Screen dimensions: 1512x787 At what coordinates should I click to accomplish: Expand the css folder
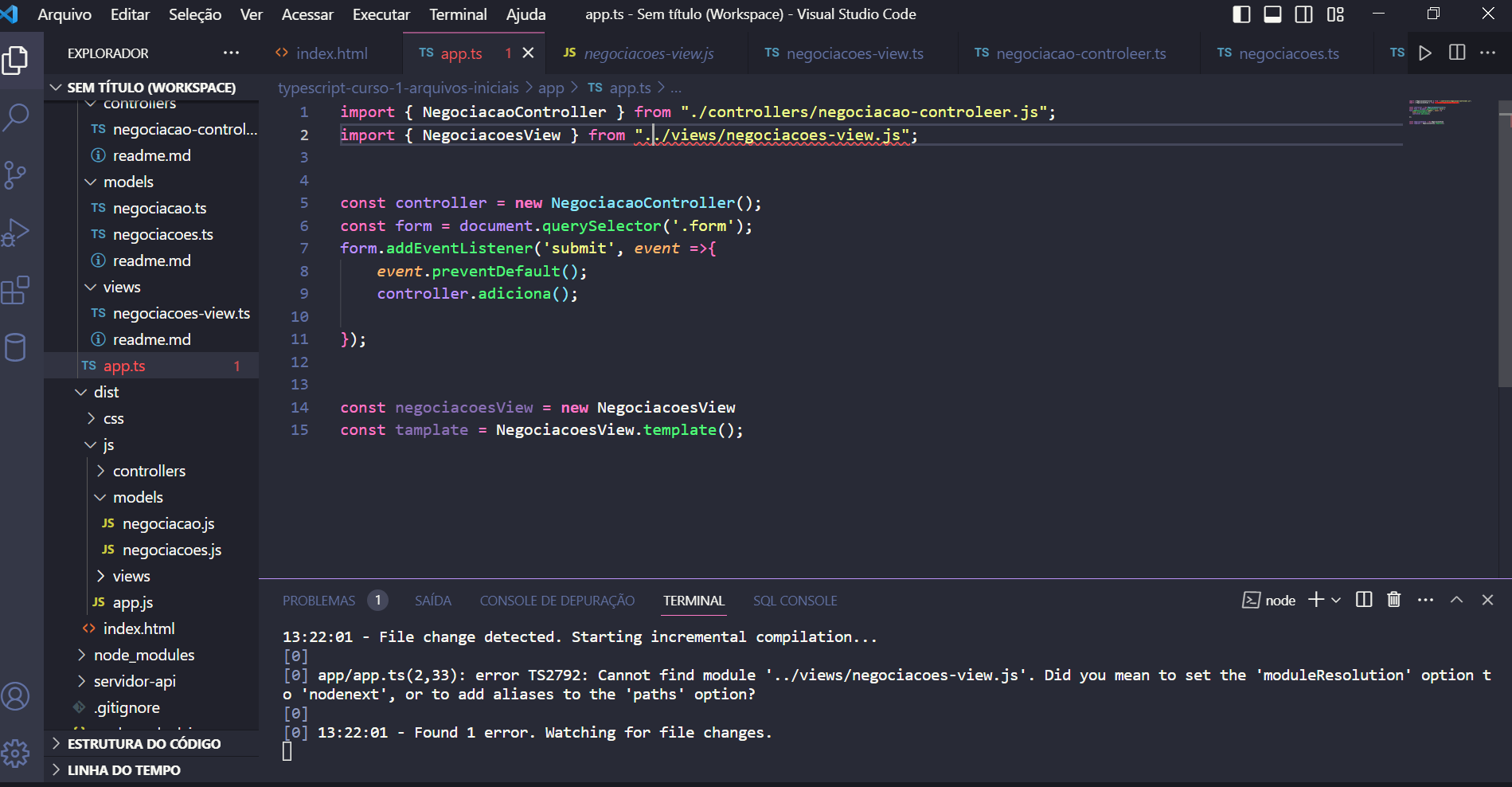(x=151, y=418)
